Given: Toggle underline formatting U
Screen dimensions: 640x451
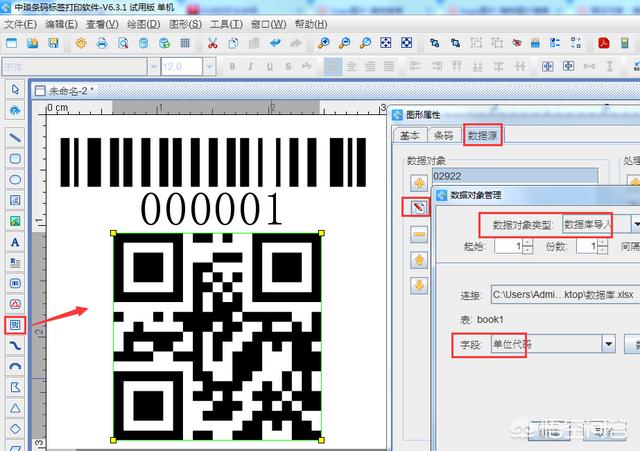Looking at the screenshot, I should pyautogui.click(x=269, y=66).
